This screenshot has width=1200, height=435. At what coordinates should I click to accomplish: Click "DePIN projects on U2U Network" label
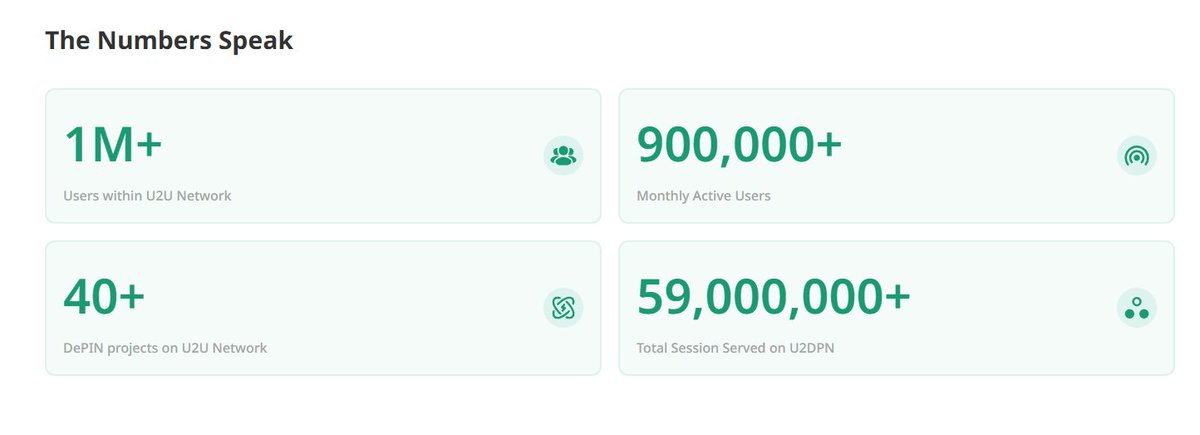click(165, 348)
